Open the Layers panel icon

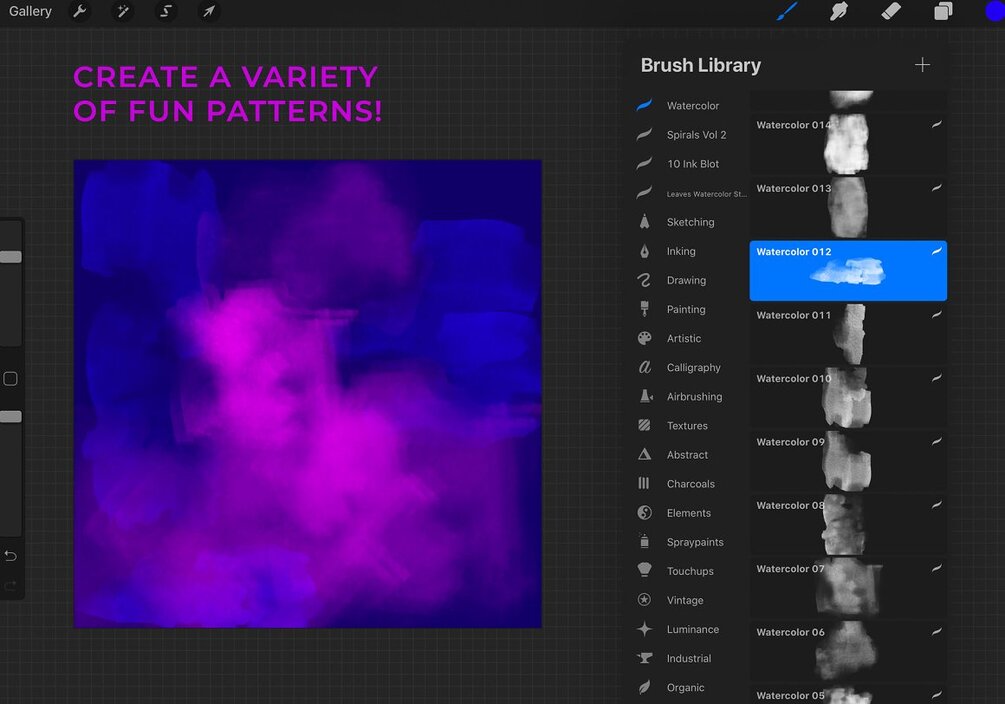[x=943, y=12]
